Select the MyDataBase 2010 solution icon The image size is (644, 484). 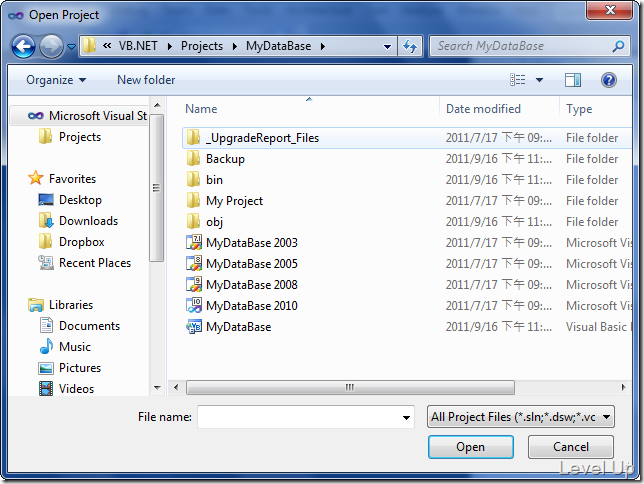click(194, 305)
